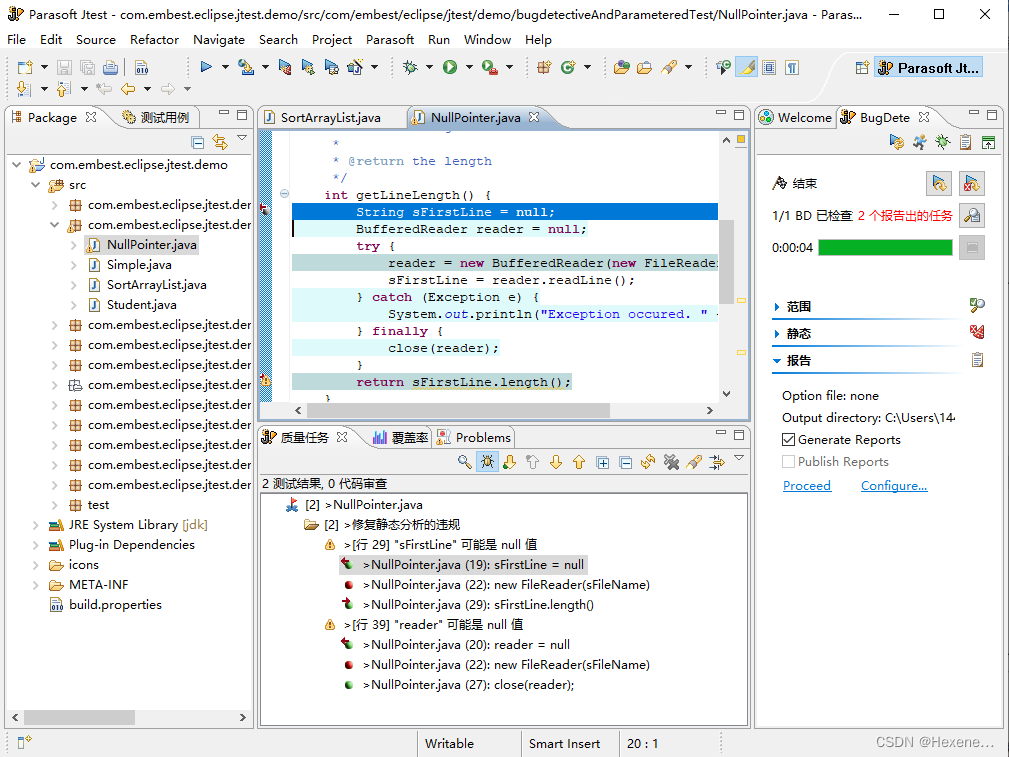Click the clipboard report icon in 报告 section
This screenshot has width=1009, height=757.
pos(978,359)
